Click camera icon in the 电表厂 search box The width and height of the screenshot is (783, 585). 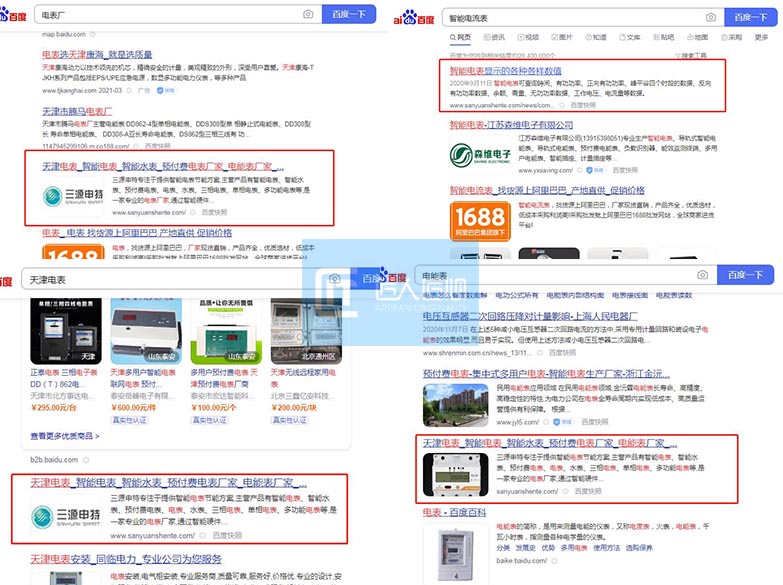308,14
